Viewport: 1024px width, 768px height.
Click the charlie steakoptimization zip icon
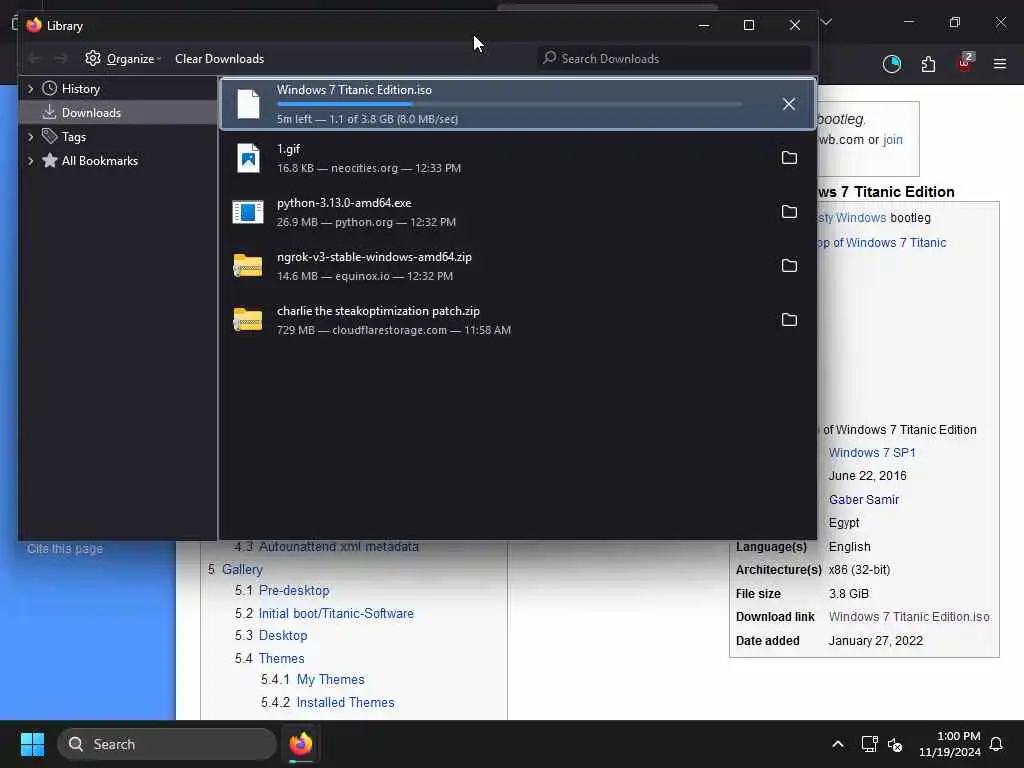[248, 320]
